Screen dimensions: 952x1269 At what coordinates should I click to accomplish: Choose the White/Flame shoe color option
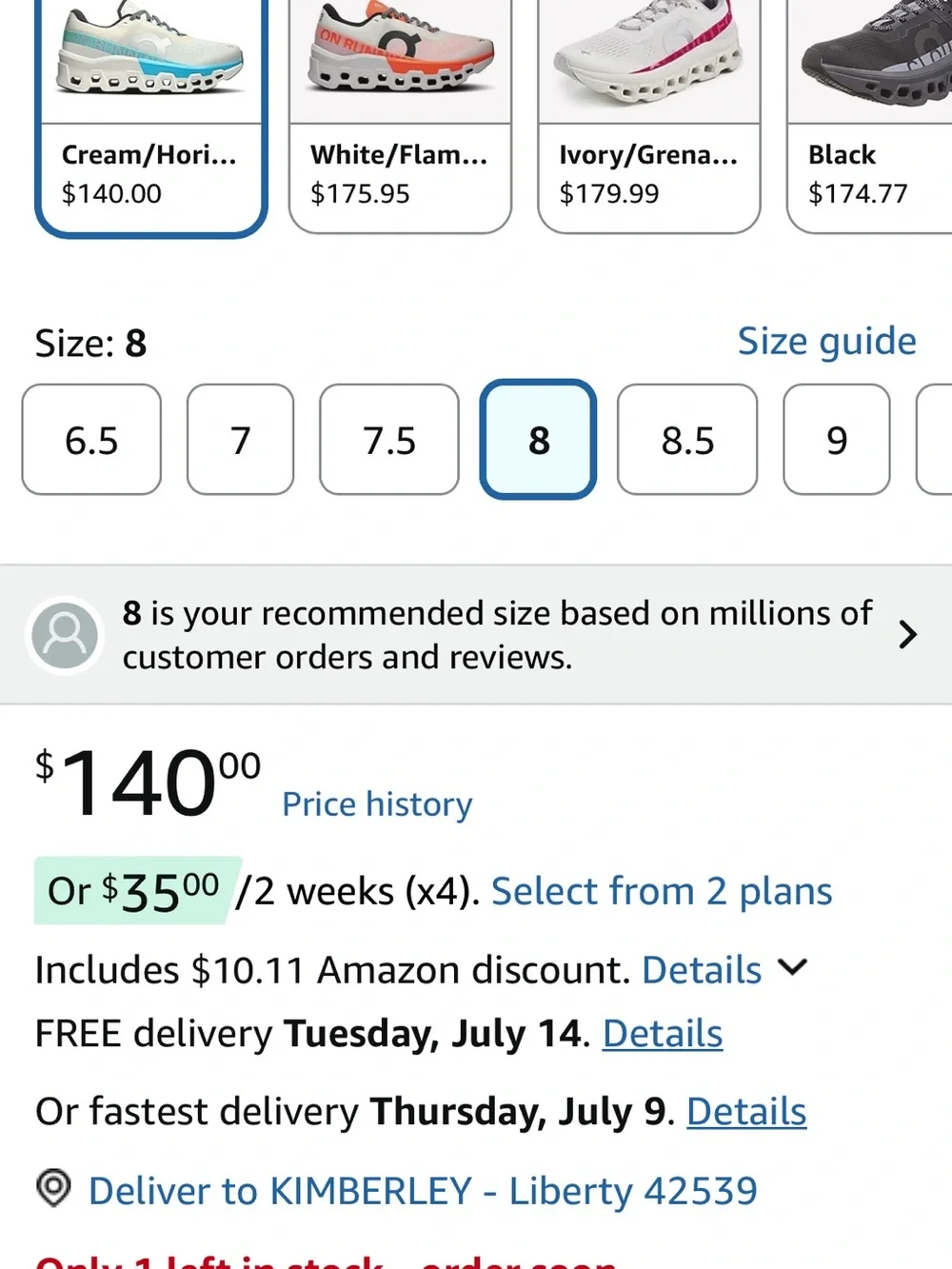(400, 114)
